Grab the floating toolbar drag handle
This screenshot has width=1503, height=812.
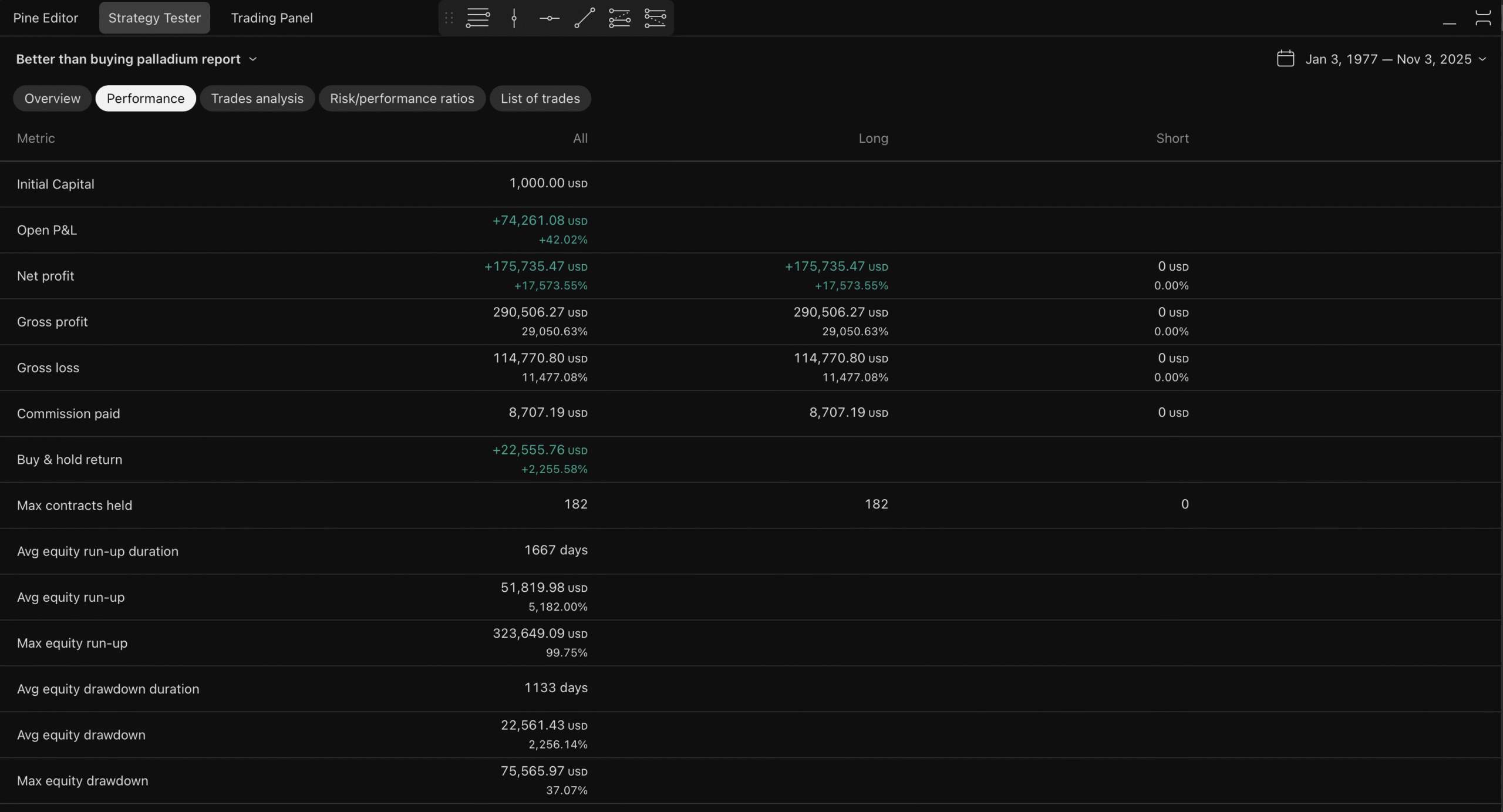pos(449,18)
